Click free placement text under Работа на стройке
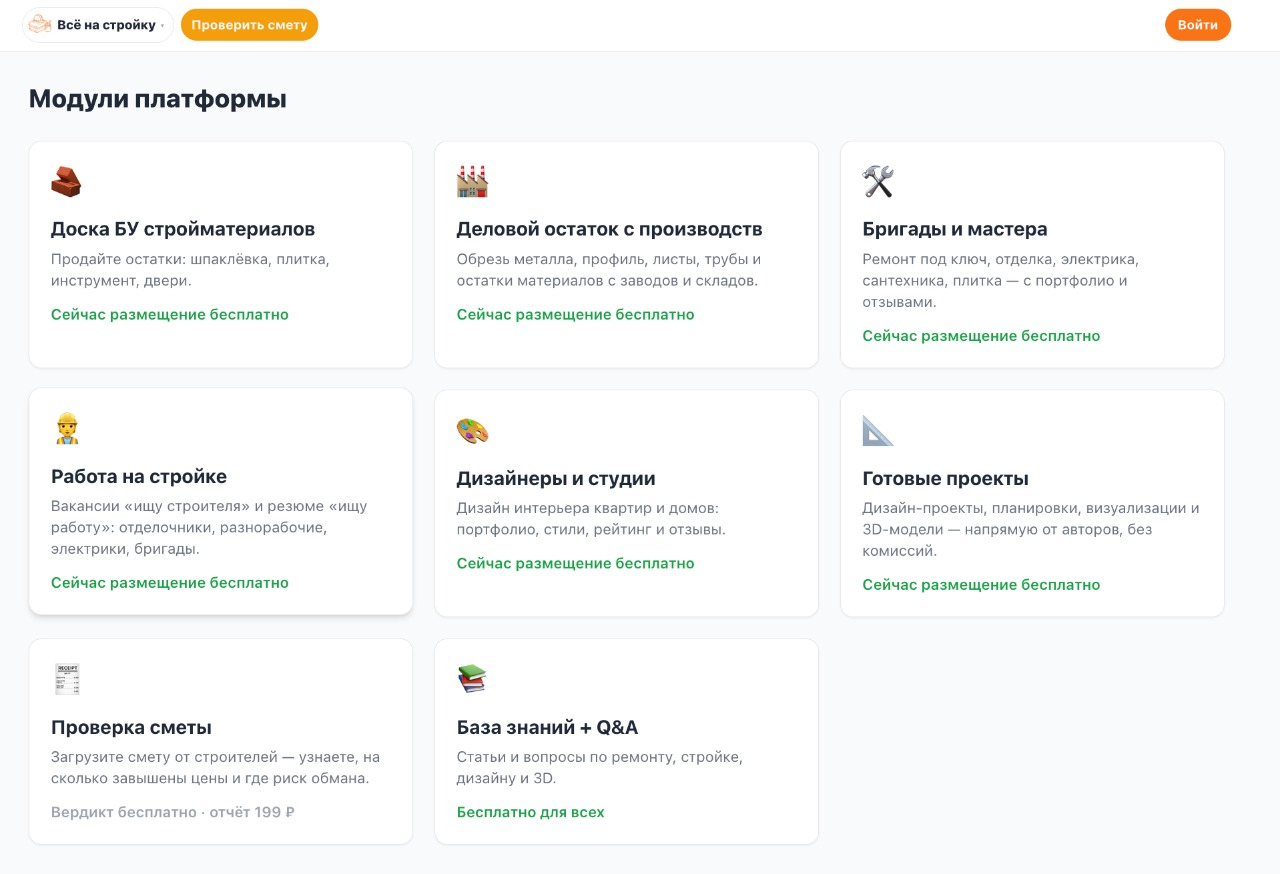This screenshot has height=874, width=1280. pyautogui.click(x=170, y=582)
